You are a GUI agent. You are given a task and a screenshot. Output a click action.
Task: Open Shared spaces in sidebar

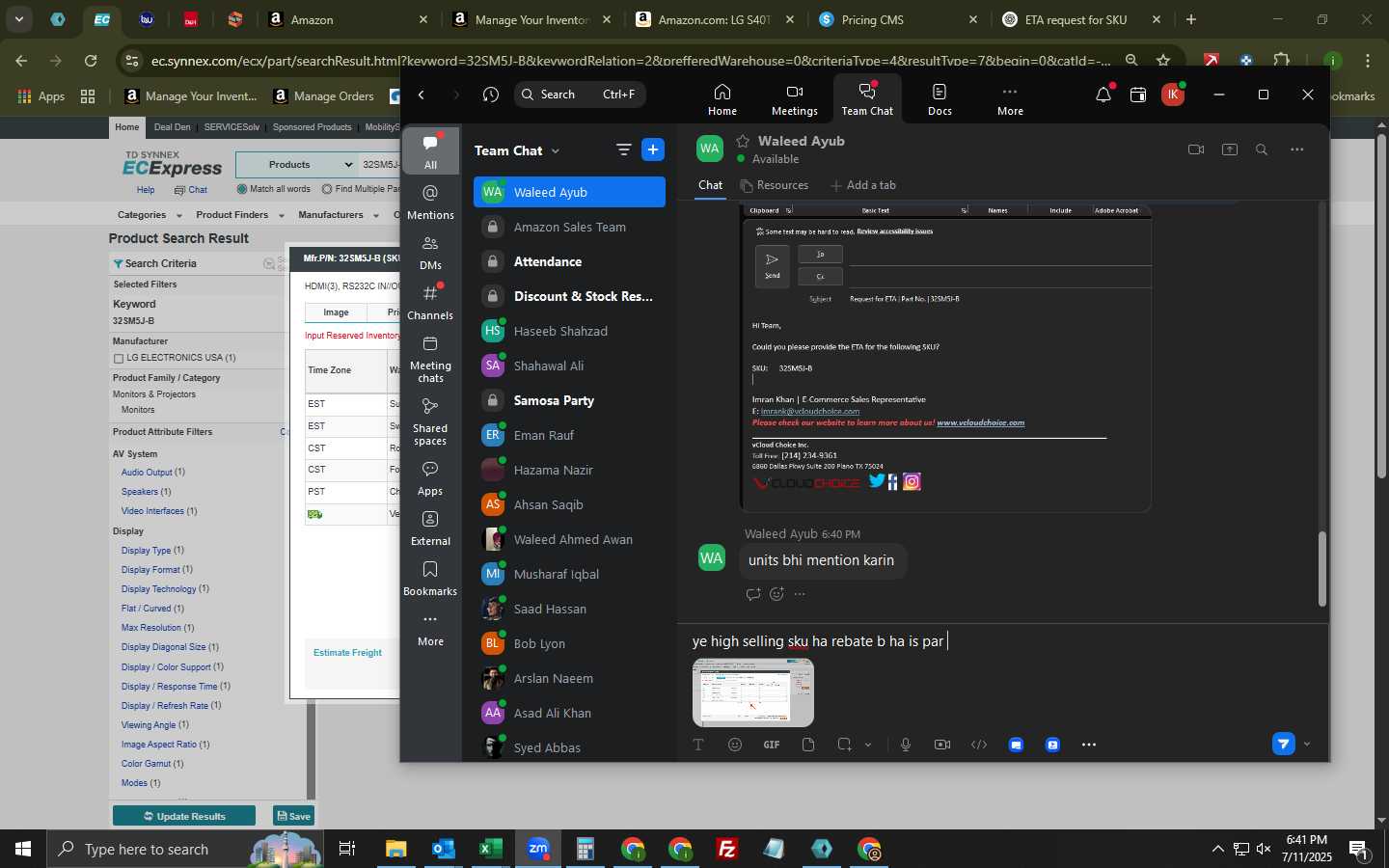click(x=430, y=420)
